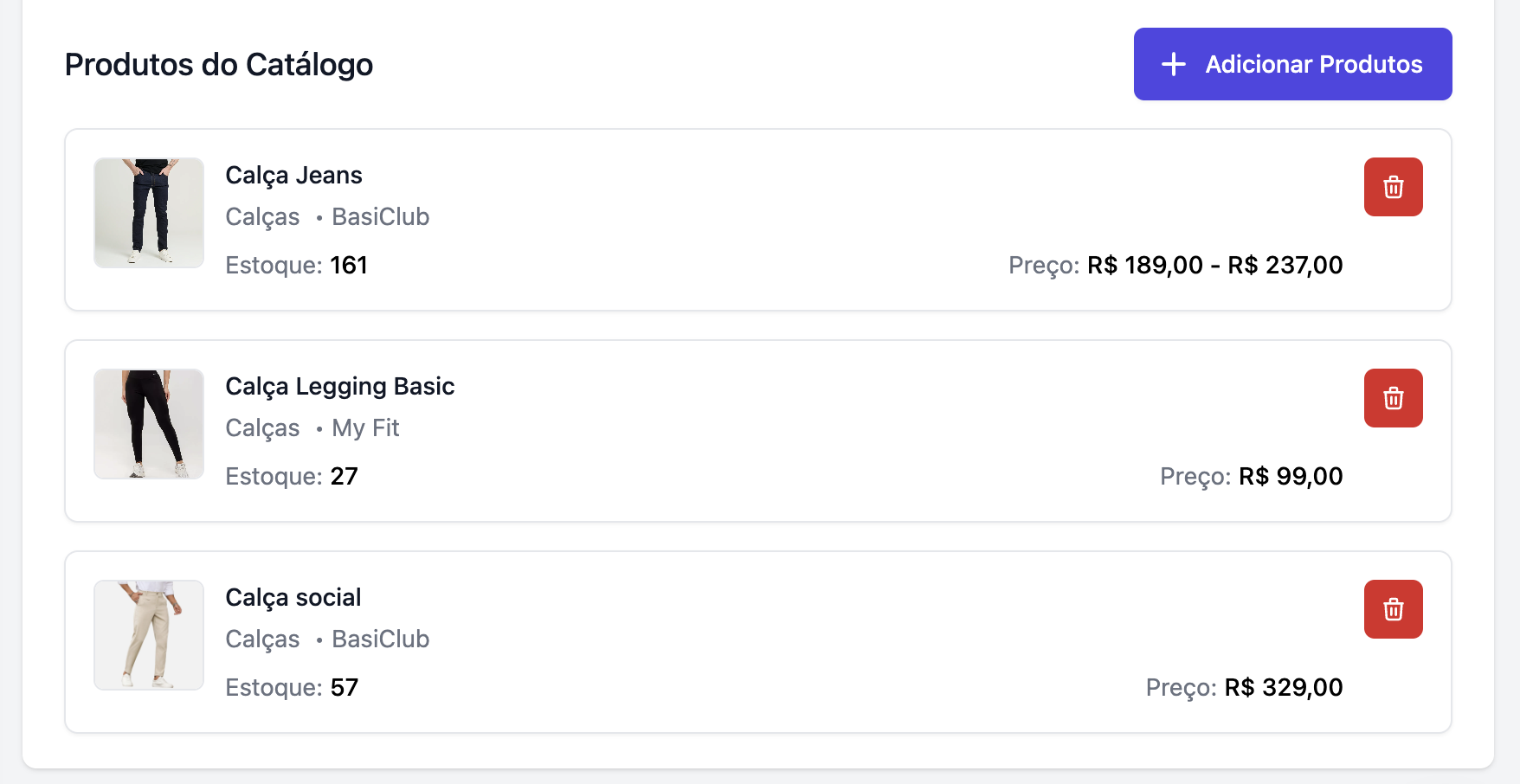Click BasiClub brand on Calça Jeans card
The width and height of the screenshot is (1520, 784).
[x=380, y=216]
